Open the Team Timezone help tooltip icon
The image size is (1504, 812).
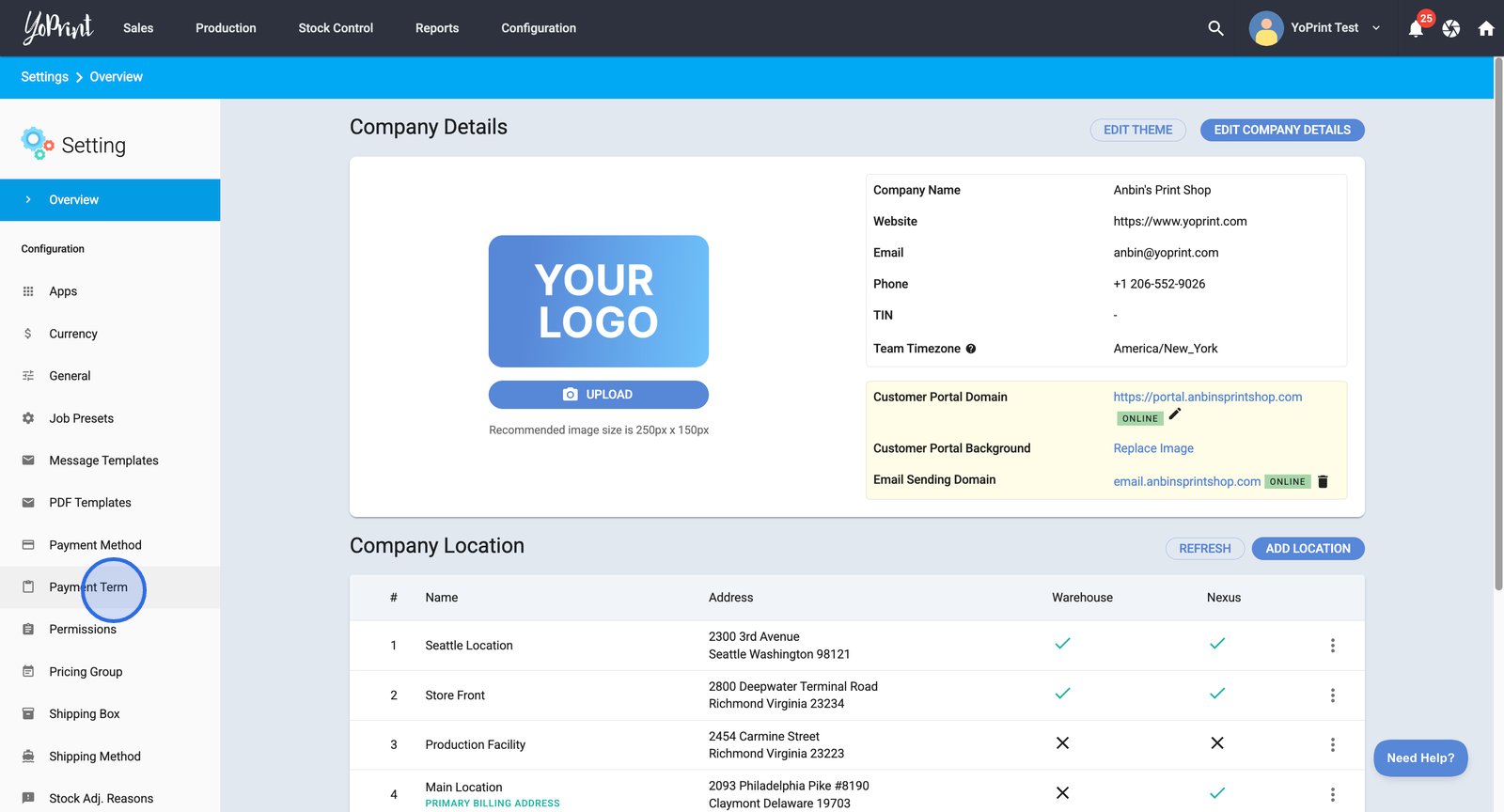pyautogui.click(x=971, y=349)
